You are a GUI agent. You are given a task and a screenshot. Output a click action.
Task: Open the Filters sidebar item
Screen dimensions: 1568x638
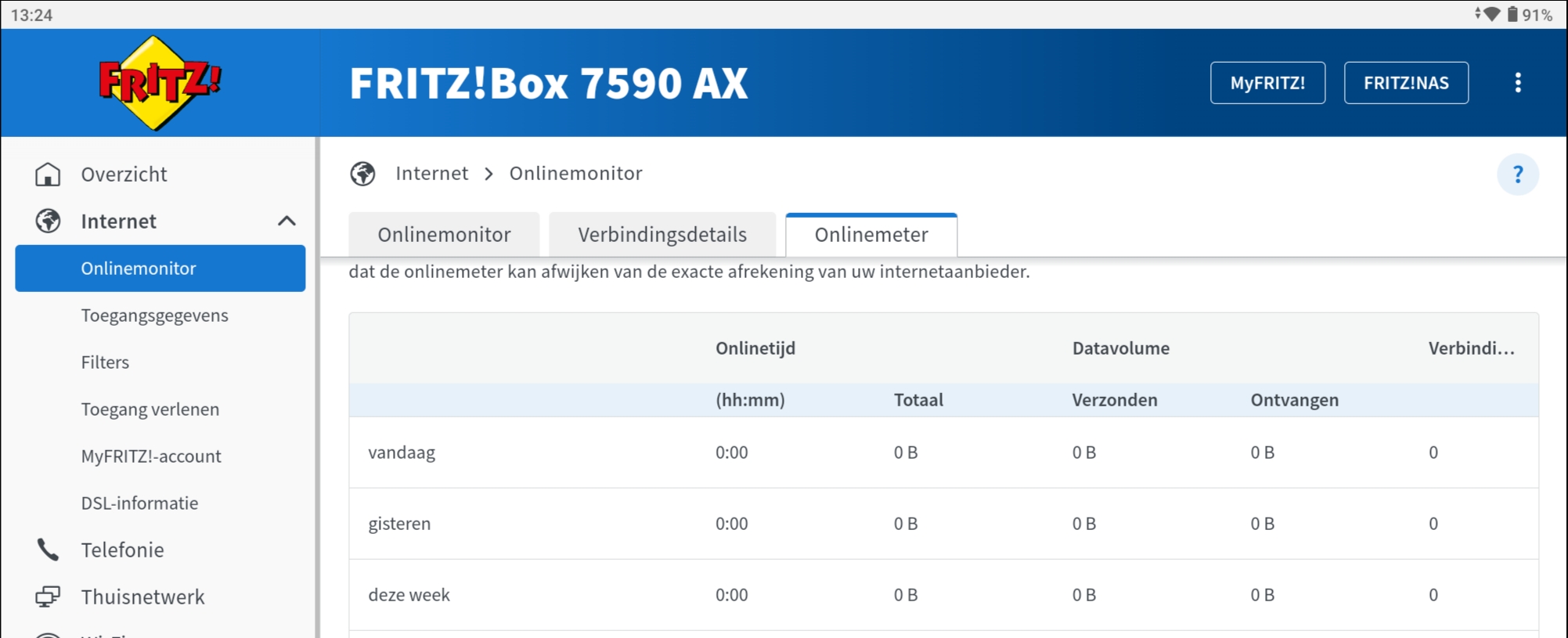click(x=105, y=362)
